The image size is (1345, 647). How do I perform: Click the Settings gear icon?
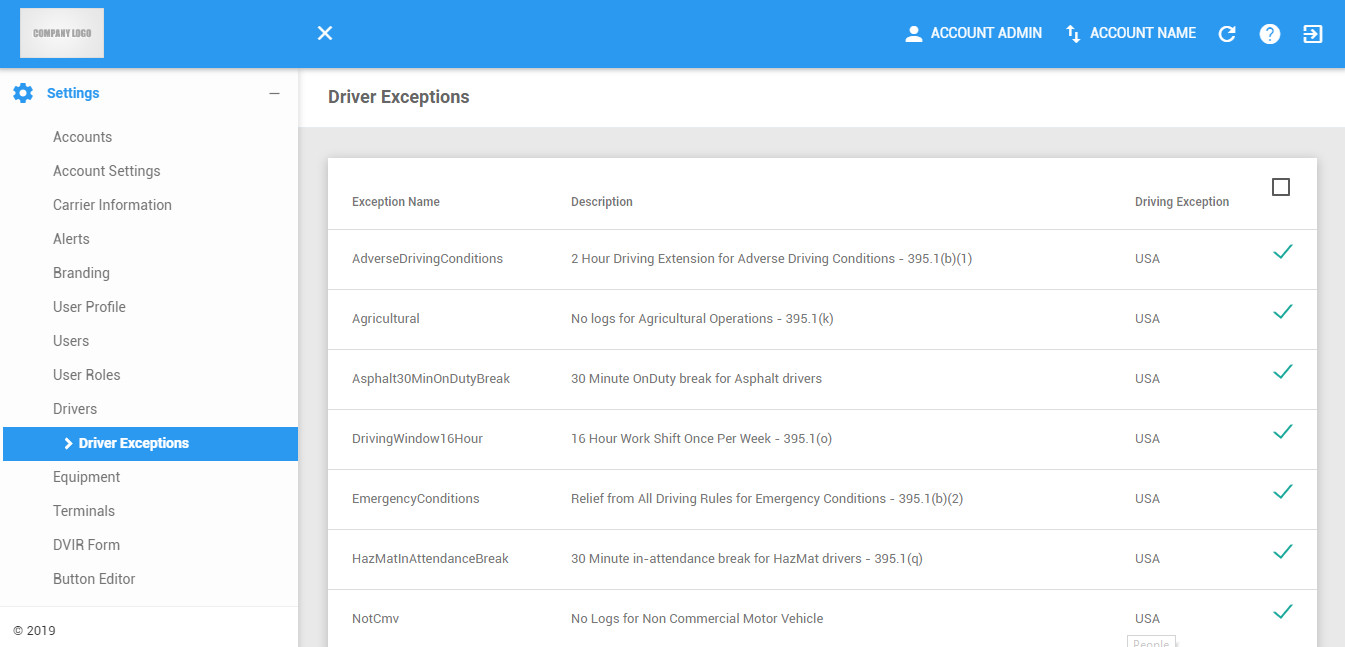(x=23, y=93)
